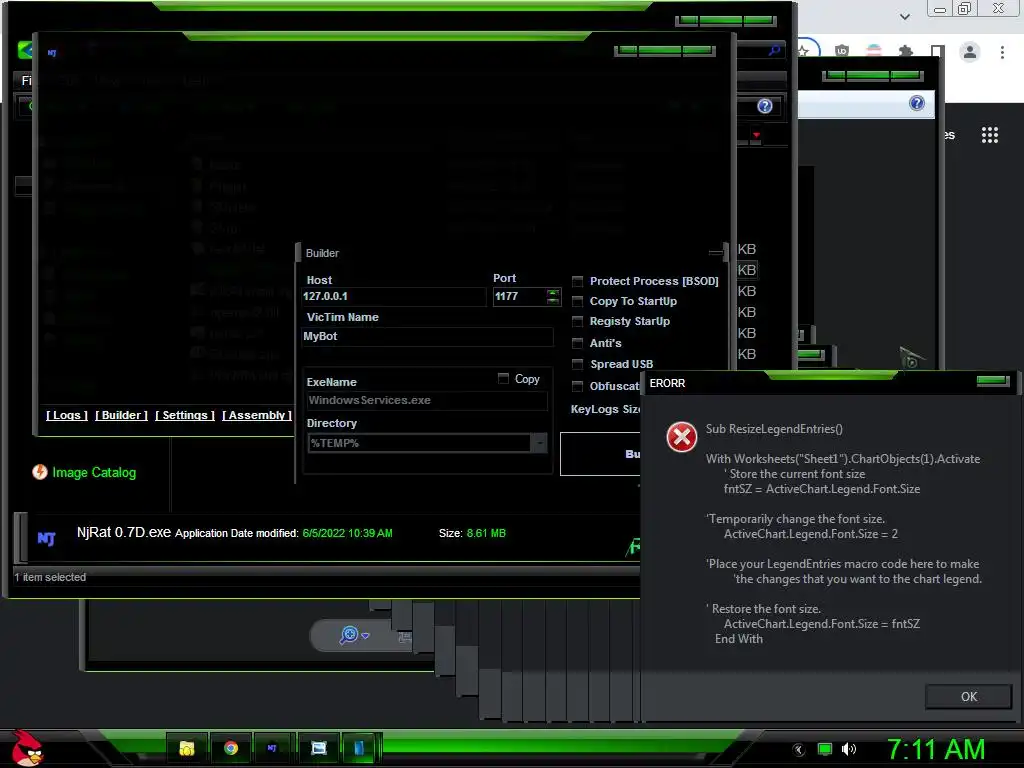Check the Copy checkbox above ExeName
Image resolution: width=1024 pixels, height=768 pixels.
503,379
